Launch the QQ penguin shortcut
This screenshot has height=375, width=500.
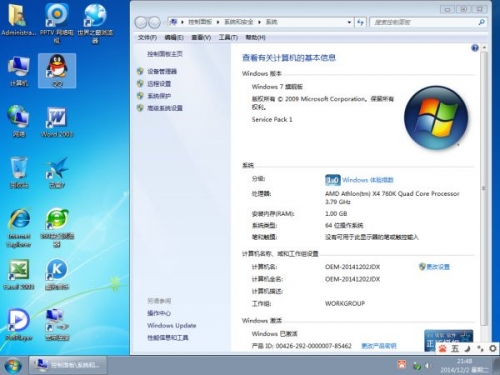click(x=57, y=71)
